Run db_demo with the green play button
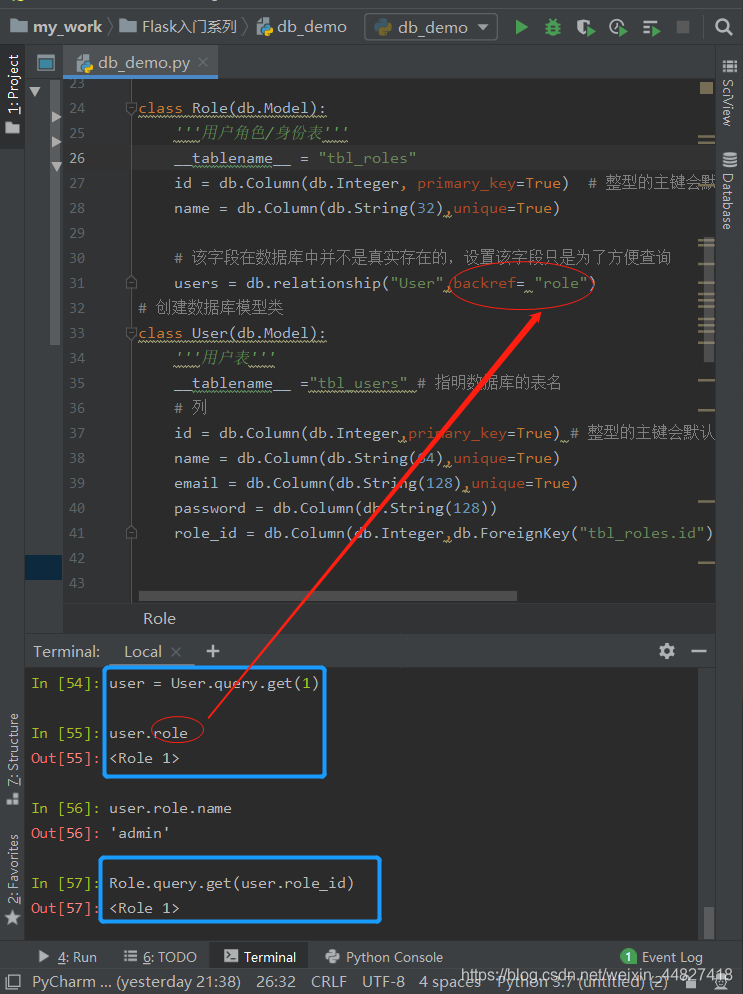Image resolution: width=743 pixels, height=994 pixels. pyautogui.click(x=522, y=27)
